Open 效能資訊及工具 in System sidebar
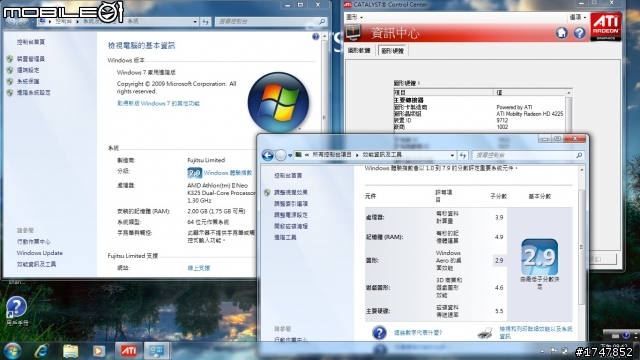Image resolution: width=640 pixels, height=360 pixels. point(36,264)
